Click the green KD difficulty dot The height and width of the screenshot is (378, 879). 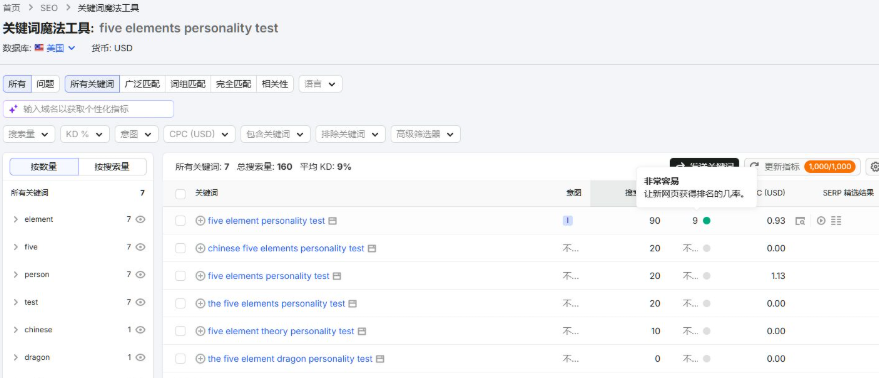tap(706, 221)
